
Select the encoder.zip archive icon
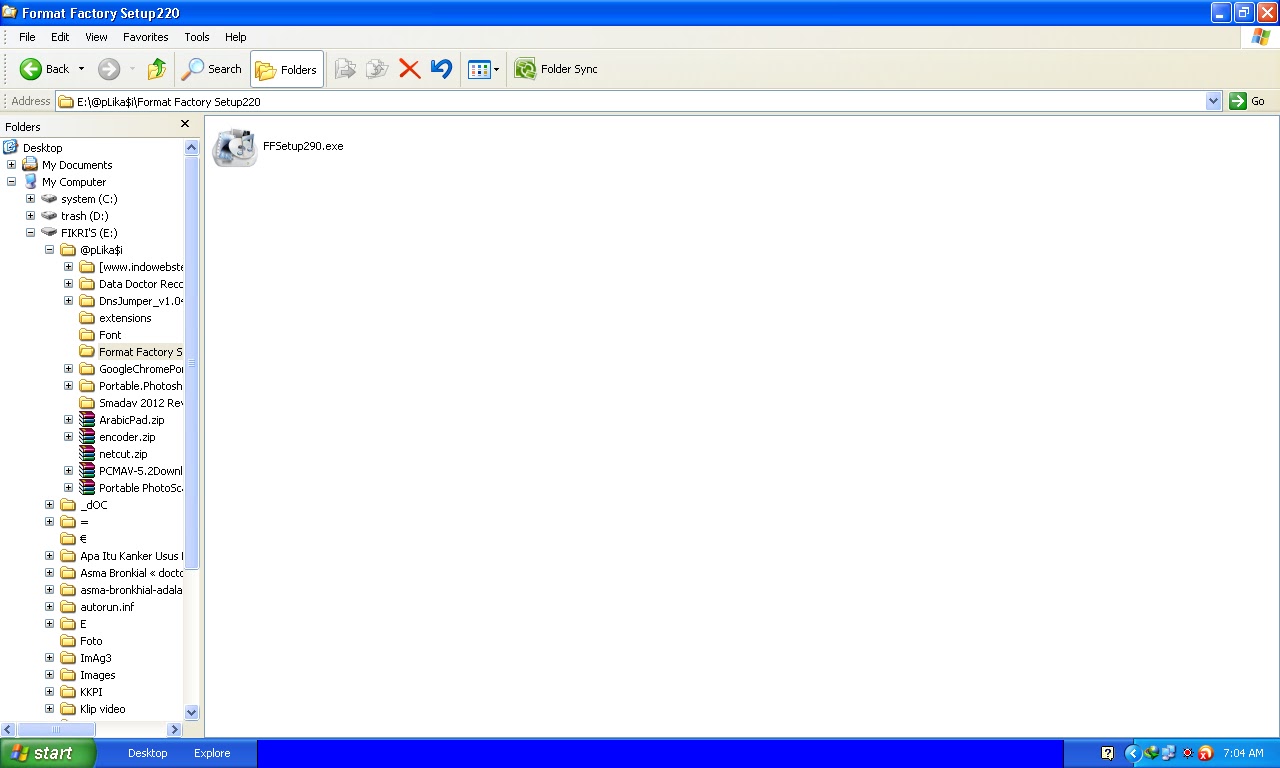point(87,437)
